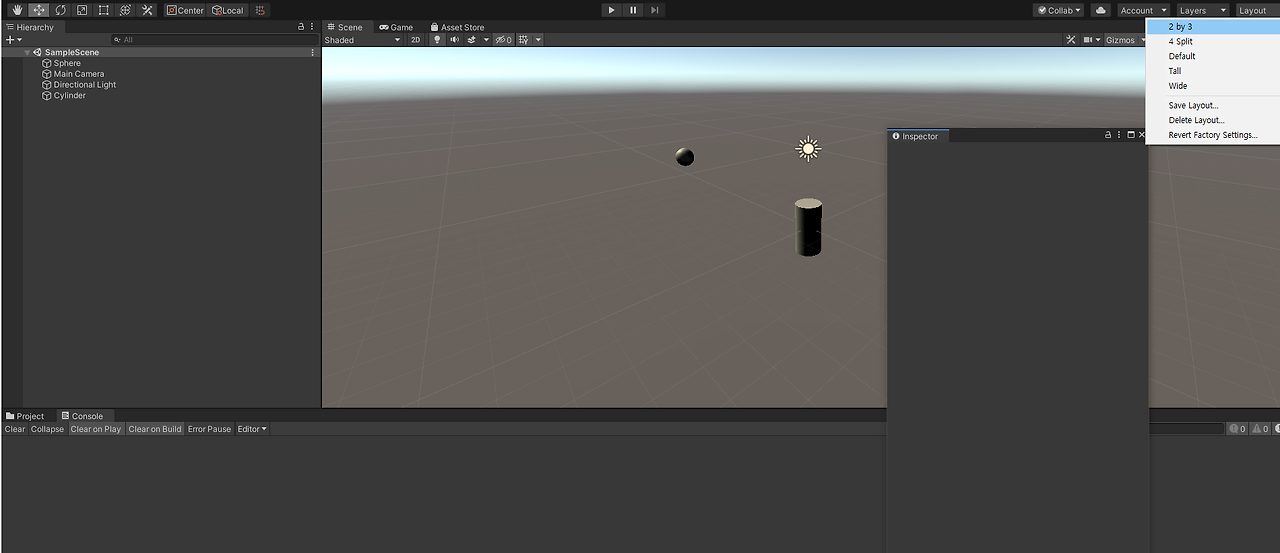This screenshot has width=1280, height=553.
Task: Select the Rotate tool
Action: coord(60,10)
